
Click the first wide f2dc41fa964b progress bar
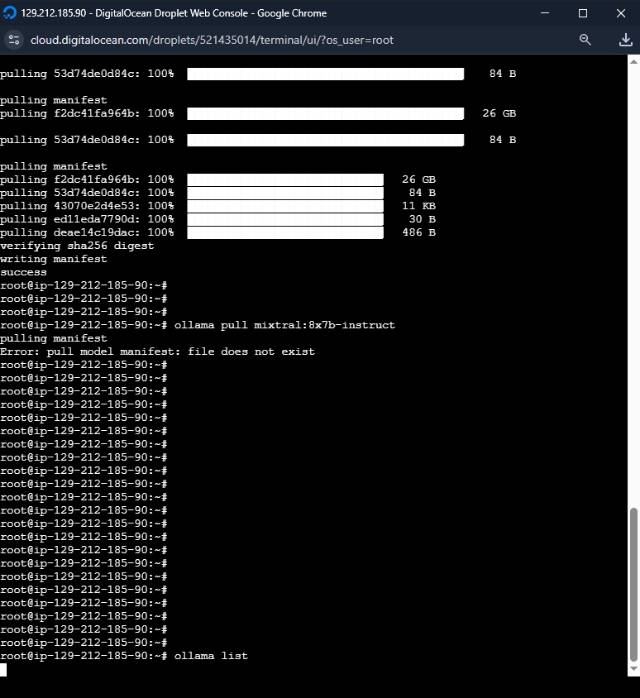pyautogui.click(x=325, y=114)
